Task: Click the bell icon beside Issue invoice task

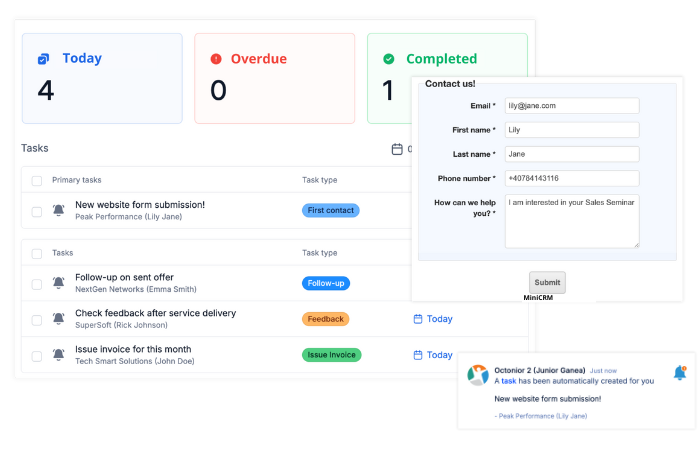Action: tap(59, 355)
